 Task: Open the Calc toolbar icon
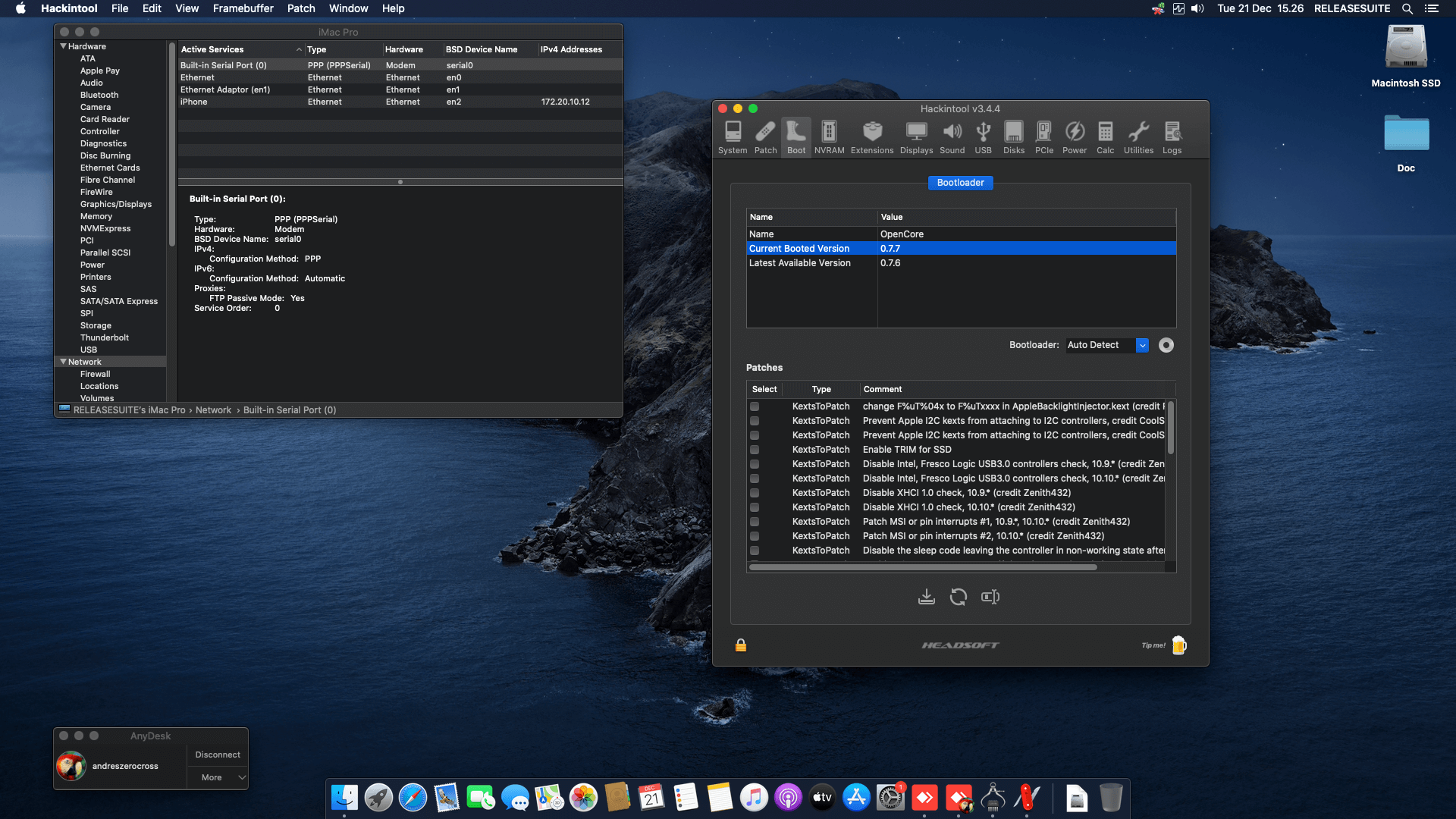coord(1105,137)
